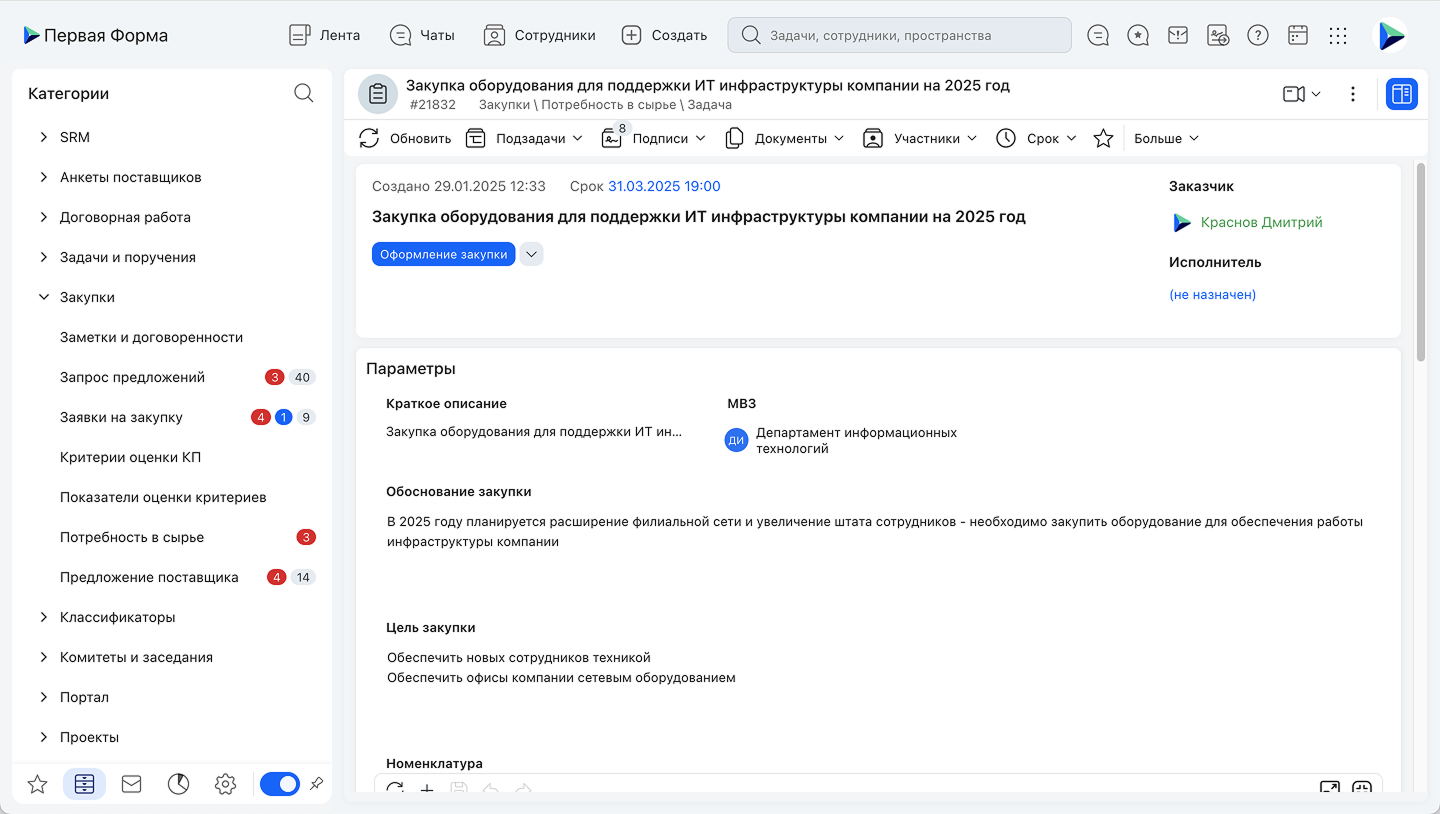Expand Анкеты поставщиков category
The image size is (1440, 814).
pos(43,177)
